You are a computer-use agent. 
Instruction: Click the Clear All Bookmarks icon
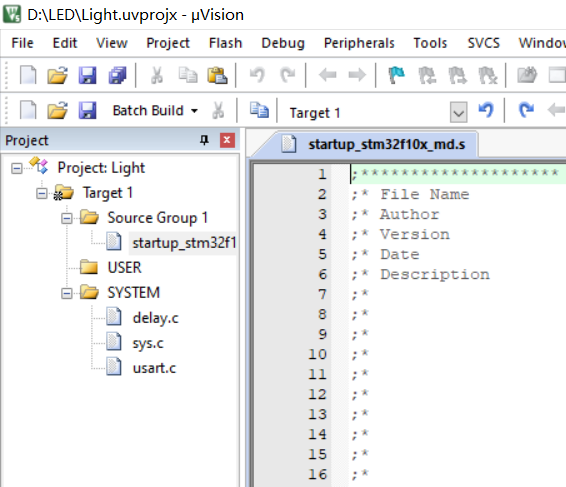(488, 75)
